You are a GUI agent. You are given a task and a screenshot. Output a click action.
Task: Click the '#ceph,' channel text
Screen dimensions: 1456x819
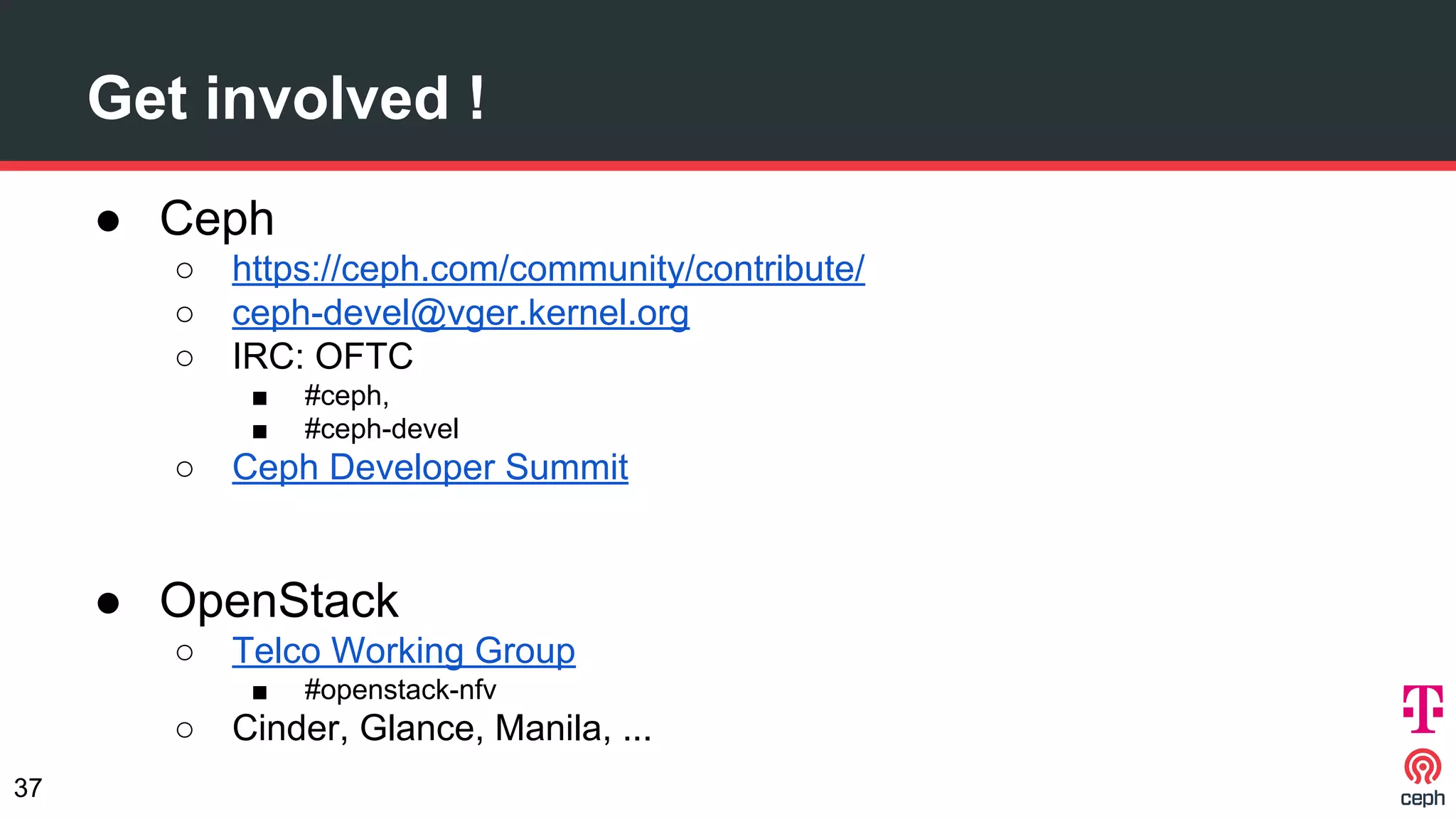click(x=347, y=396)
